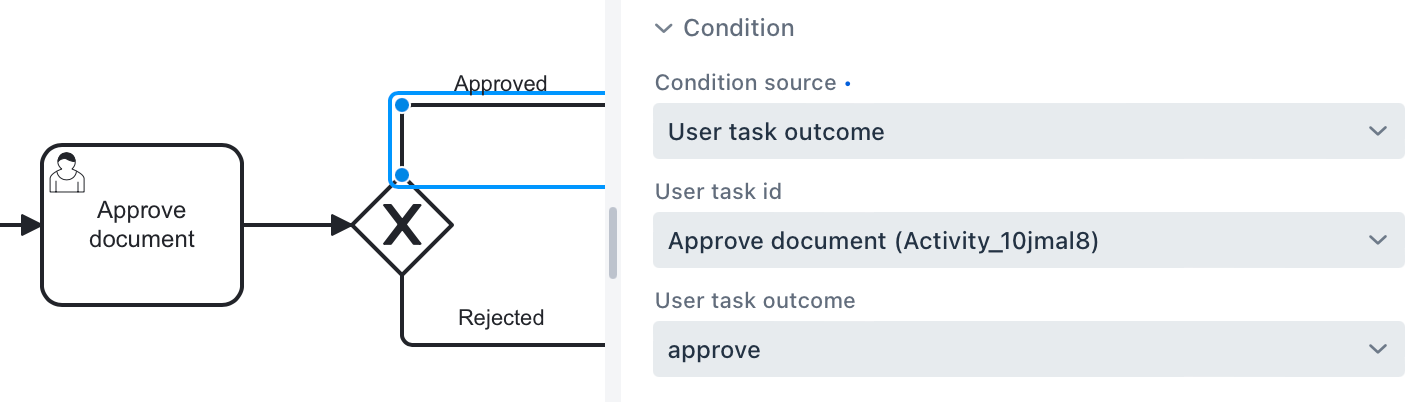Click the Condition section header title
The image size is (1426, 402).
click(x=738, y=28)
